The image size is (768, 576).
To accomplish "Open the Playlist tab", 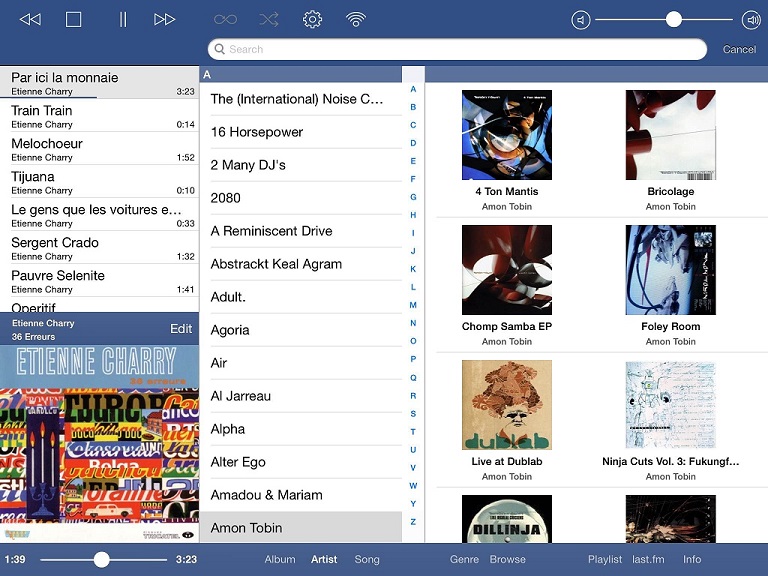I will (605, 559).
